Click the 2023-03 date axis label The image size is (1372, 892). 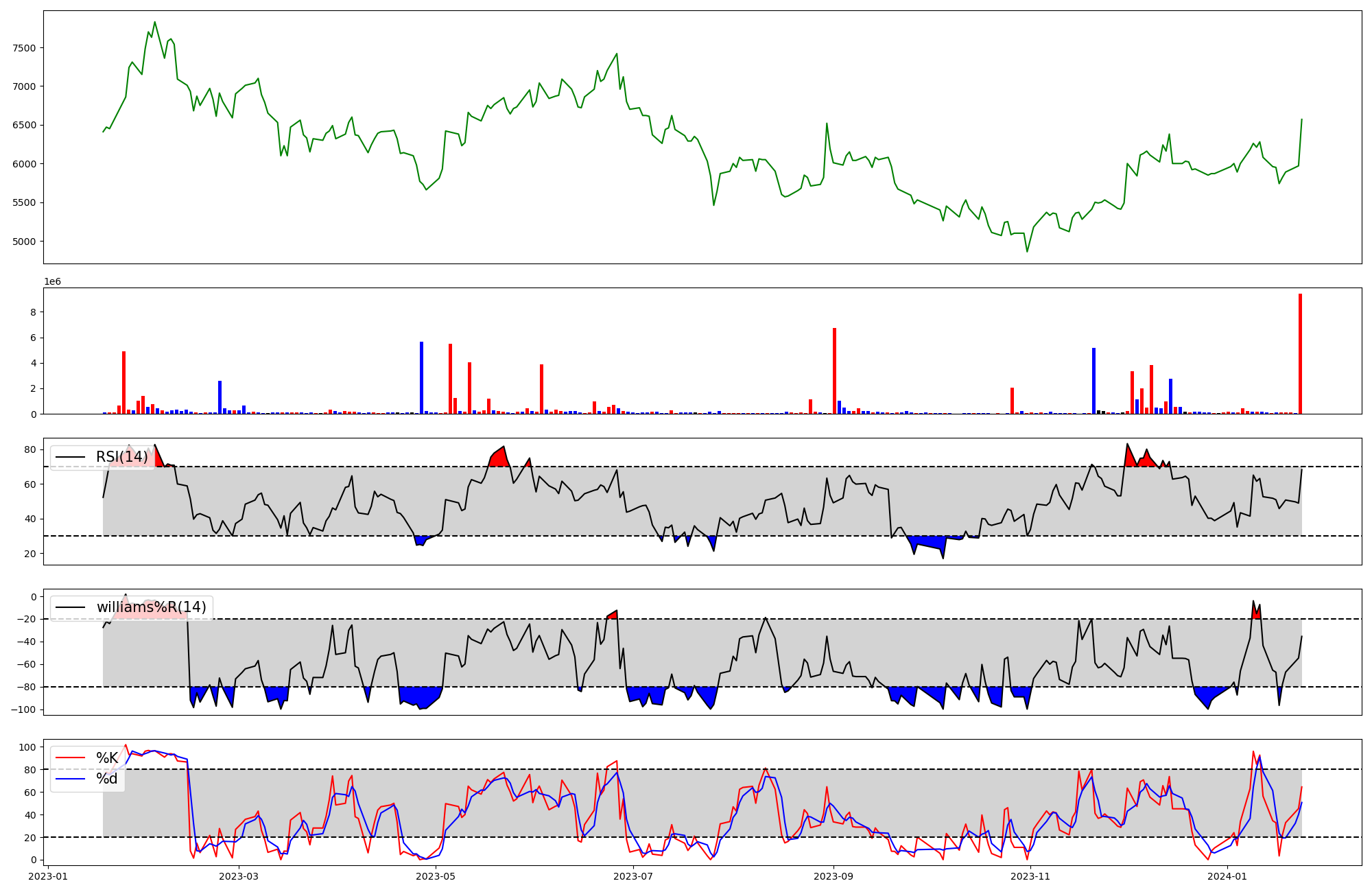click(239, 876)
